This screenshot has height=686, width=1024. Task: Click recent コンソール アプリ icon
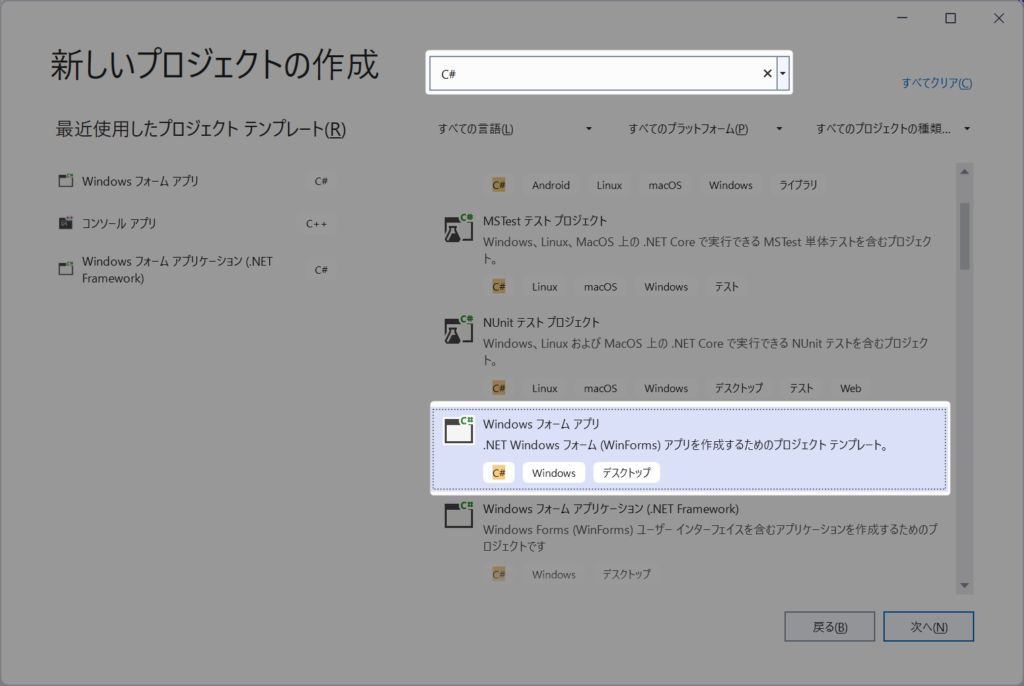pos(66,223)
